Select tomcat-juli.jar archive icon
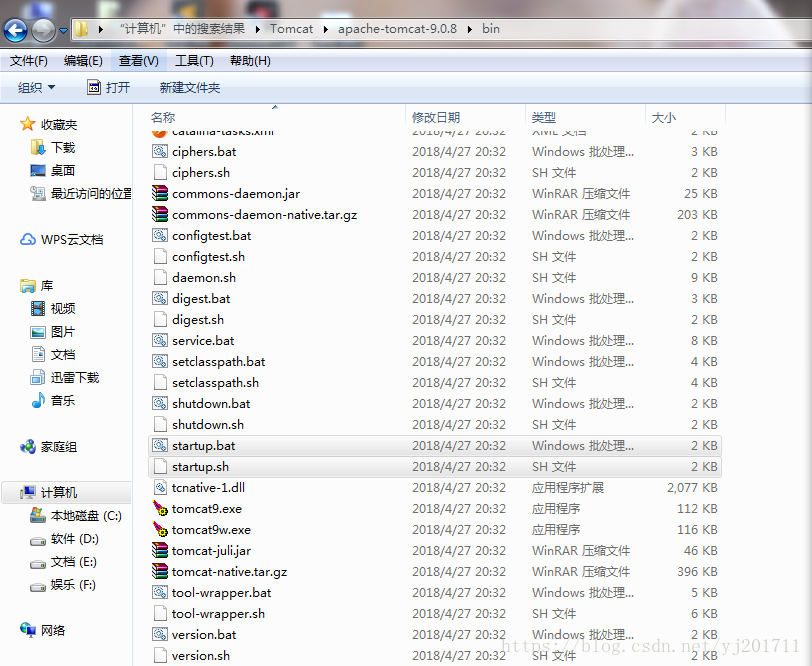This screenshot has width=812, height=666. point(160,551)
